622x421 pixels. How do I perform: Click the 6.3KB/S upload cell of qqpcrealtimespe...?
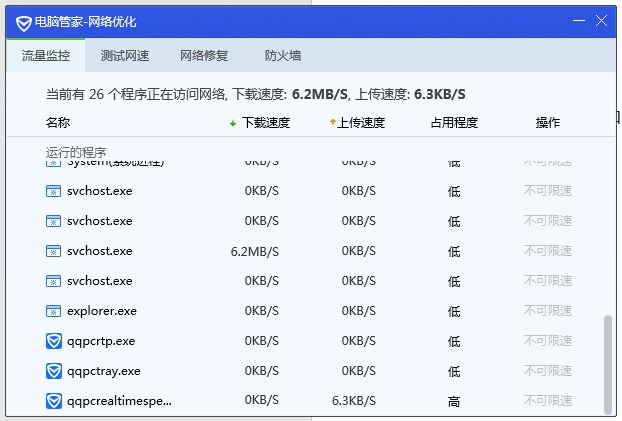(354, 401)
